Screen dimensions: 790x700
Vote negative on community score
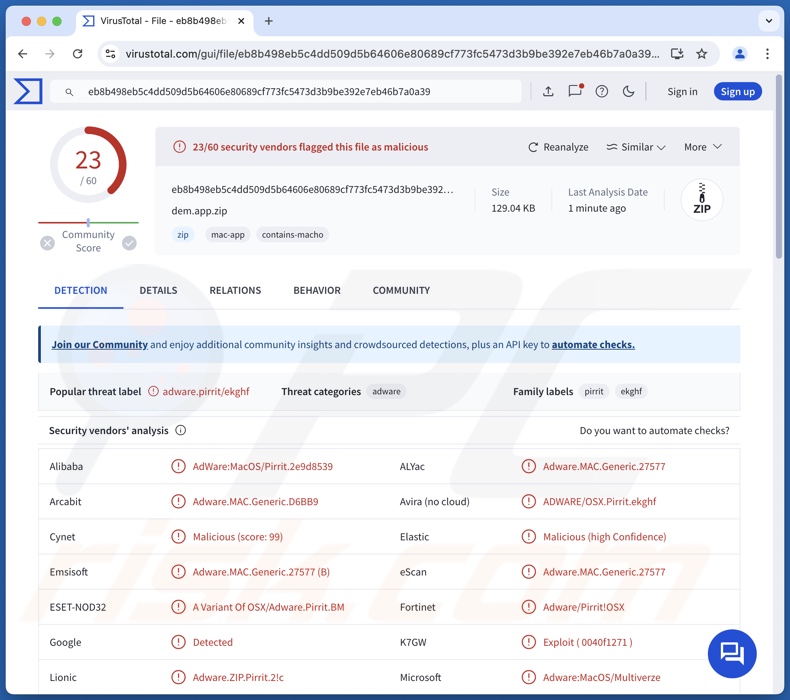(47, 243)
